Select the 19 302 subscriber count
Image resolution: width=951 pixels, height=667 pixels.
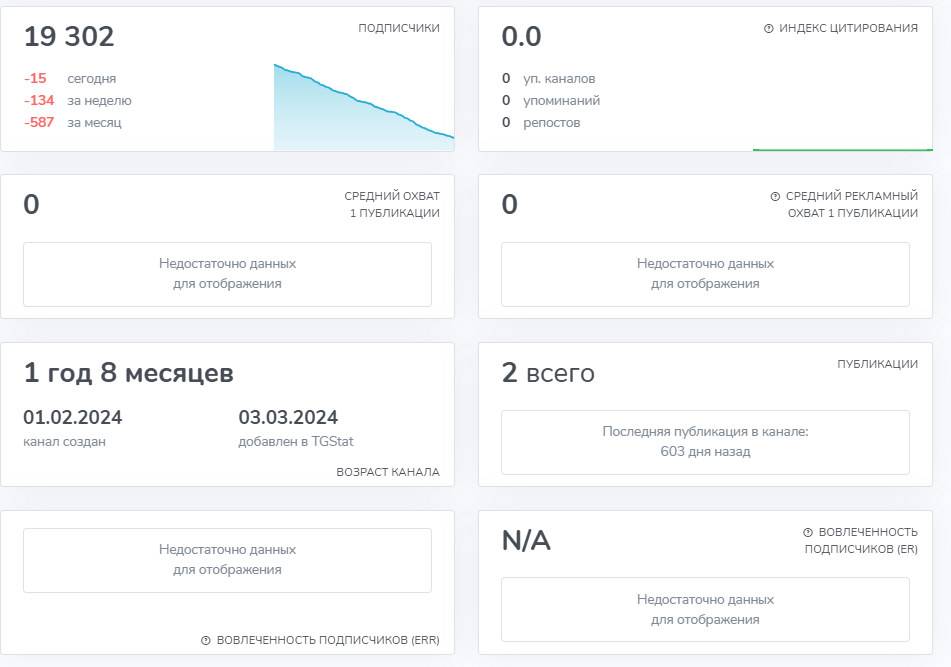pyautogui.click(x=69, y=37)
